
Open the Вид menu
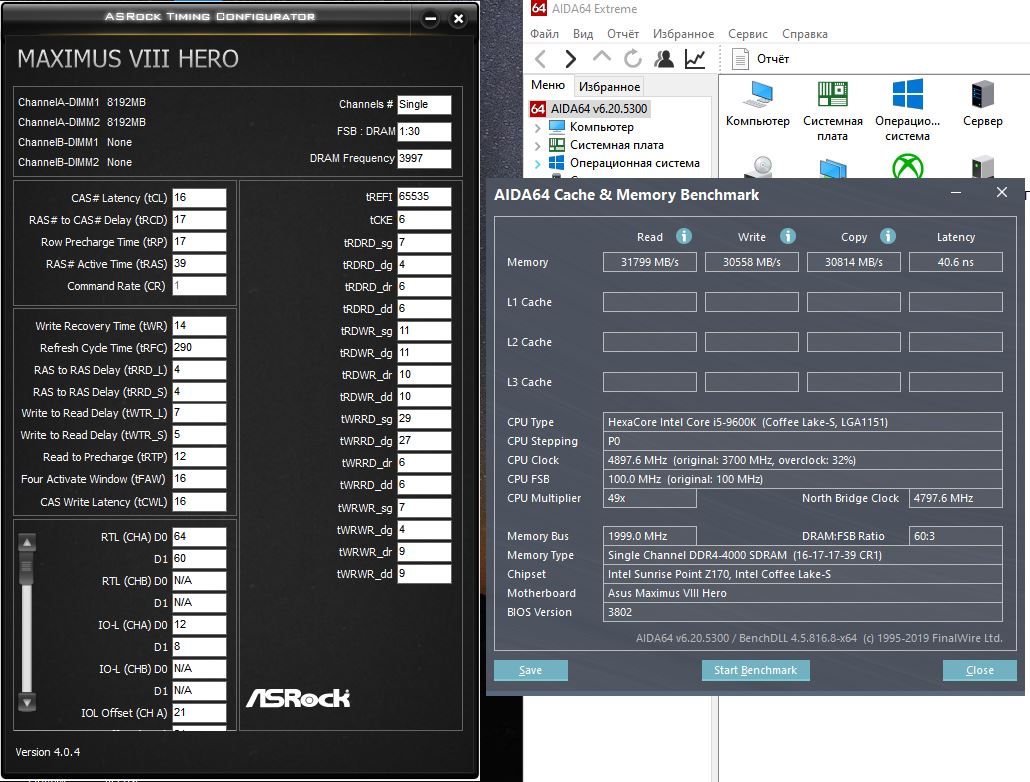[x=583, y=34]
